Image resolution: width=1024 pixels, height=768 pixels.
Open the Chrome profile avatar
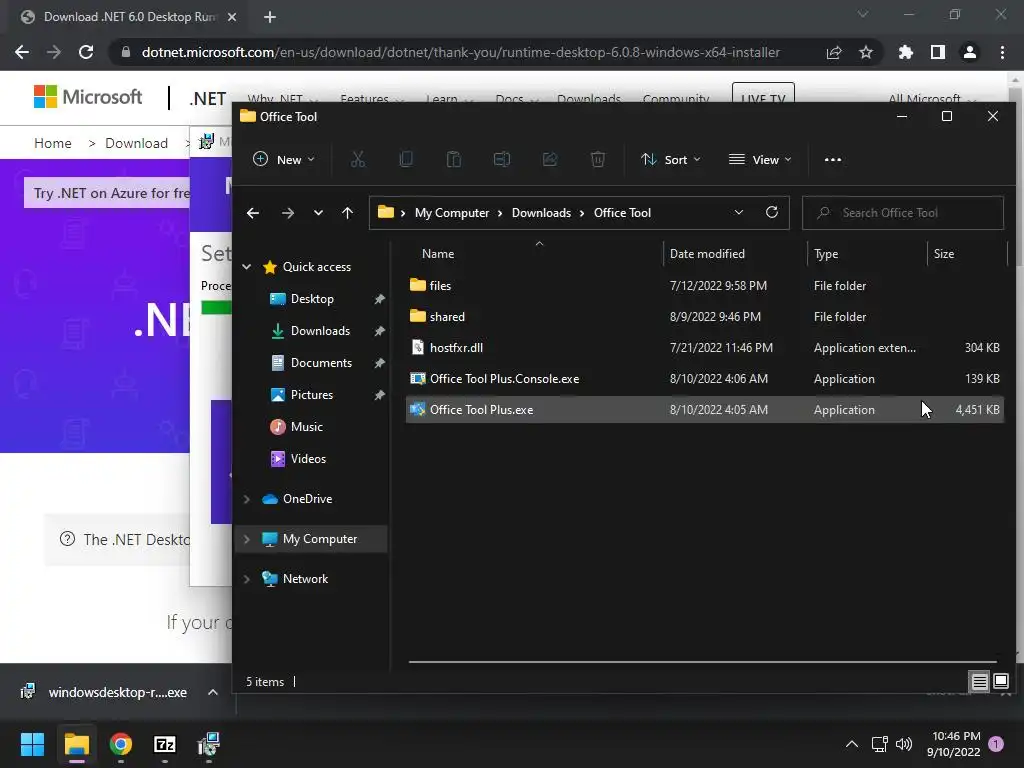click(970, 52)
